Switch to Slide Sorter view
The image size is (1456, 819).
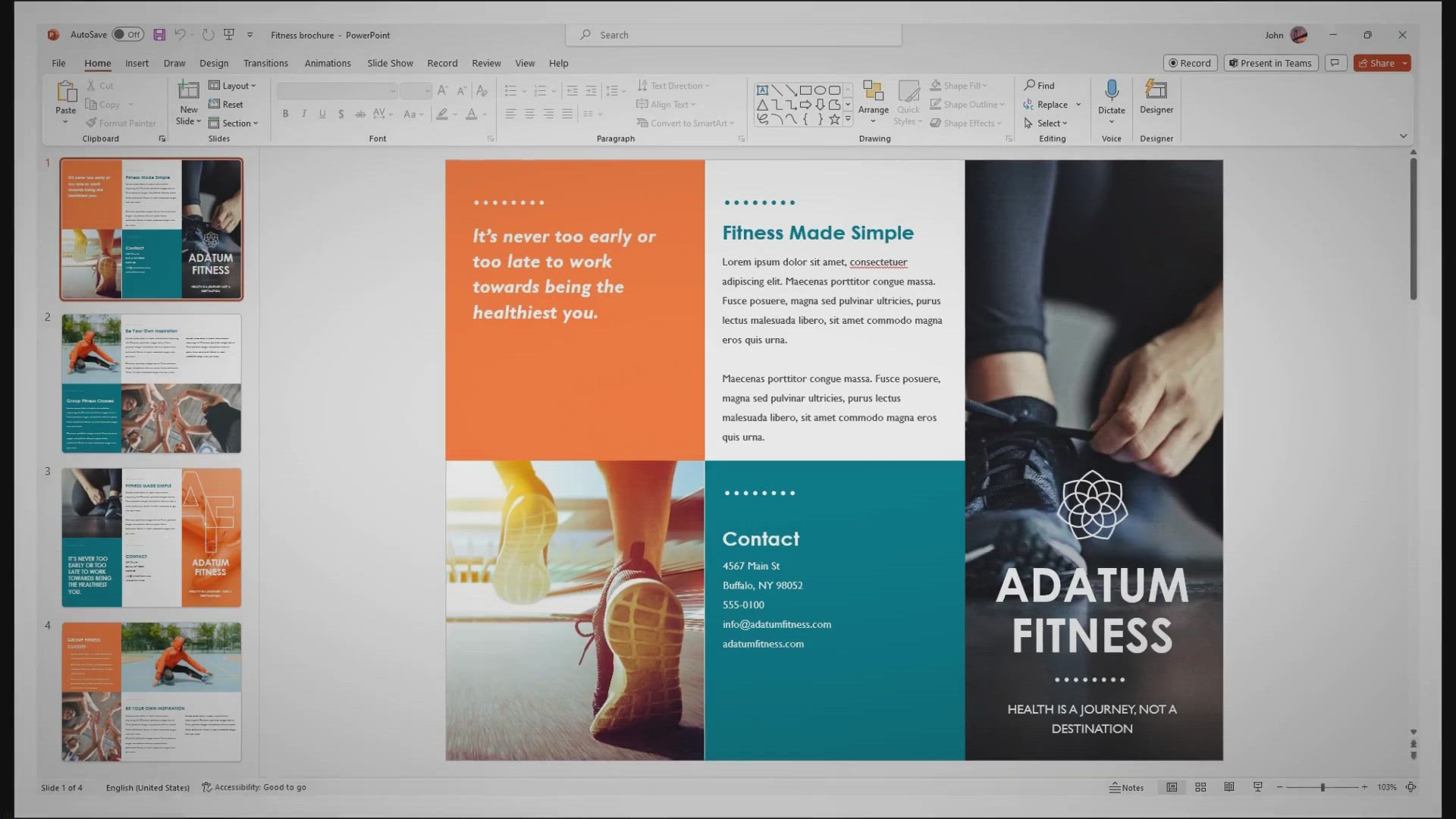[1200, 787]
